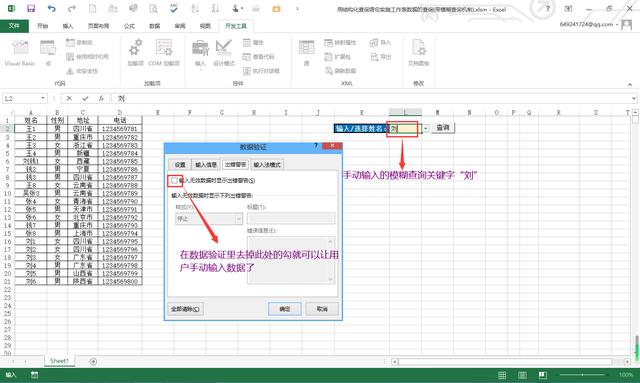Click the 100% zoom level

pos(626,375)
